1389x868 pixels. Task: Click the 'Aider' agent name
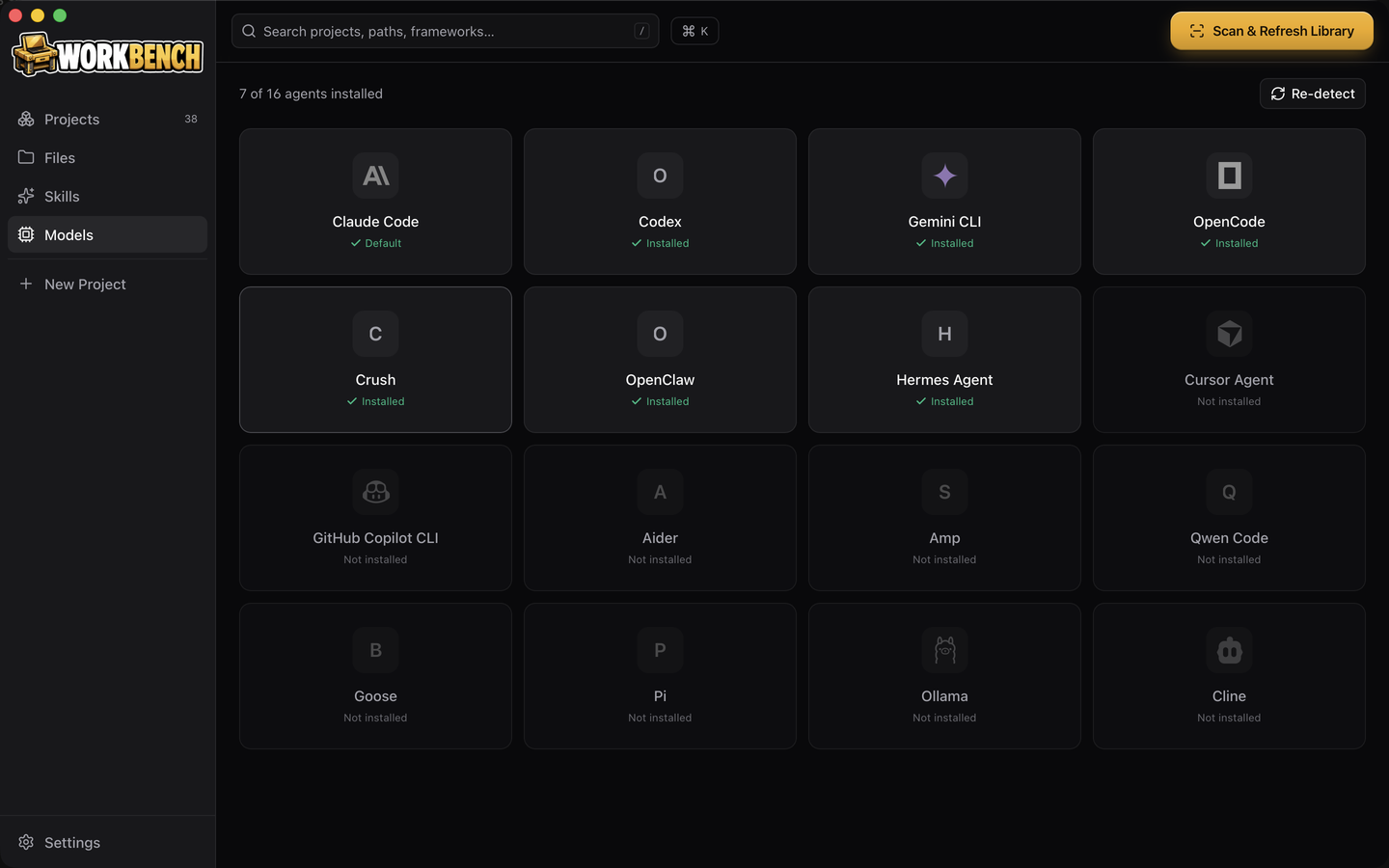[x=660, y=538]
